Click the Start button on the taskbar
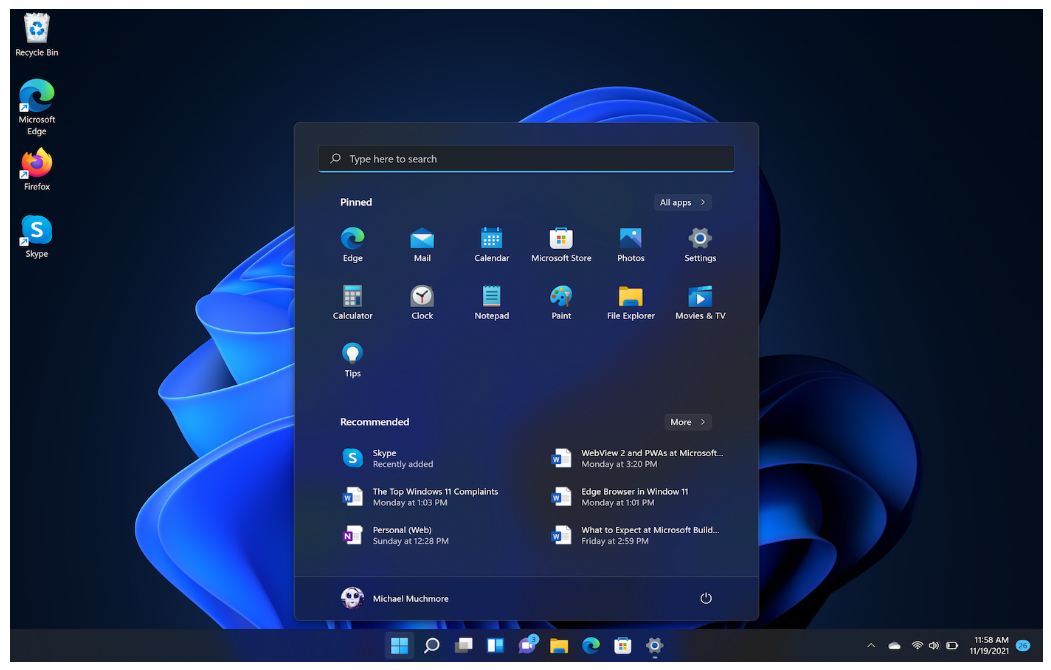1051x670 pixels. [x=399, y=645]
